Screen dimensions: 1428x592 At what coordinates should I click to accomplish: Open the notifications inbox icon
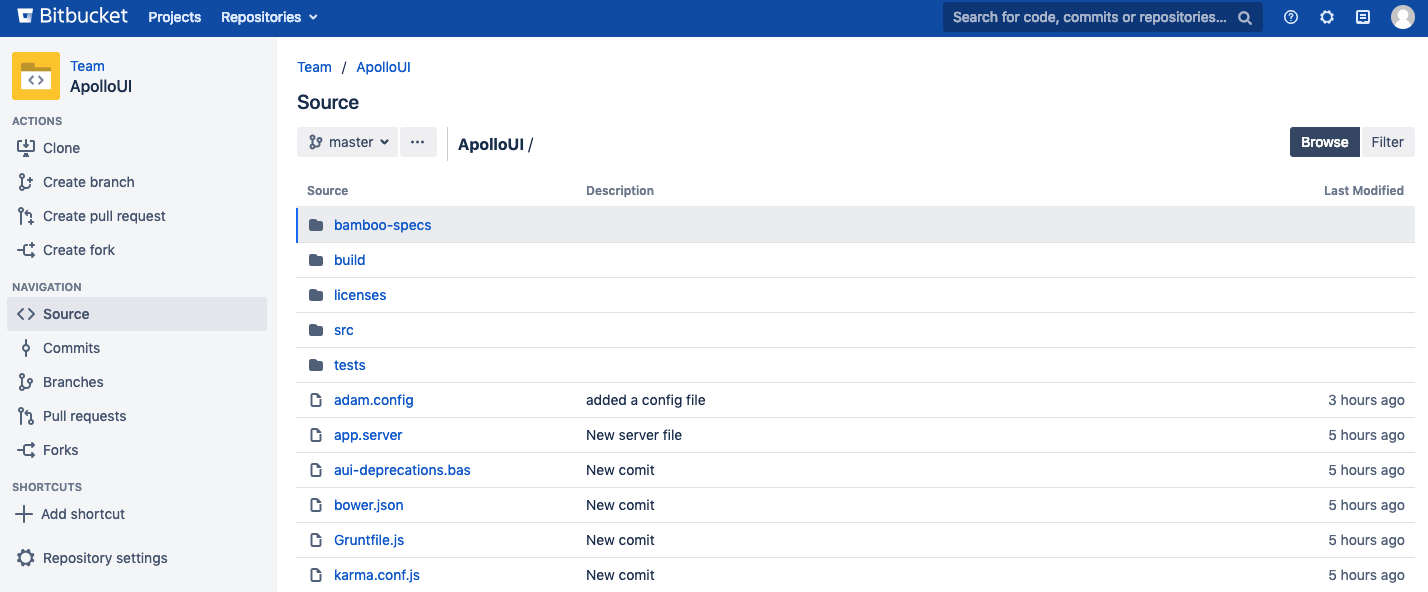coord(1363,17)
